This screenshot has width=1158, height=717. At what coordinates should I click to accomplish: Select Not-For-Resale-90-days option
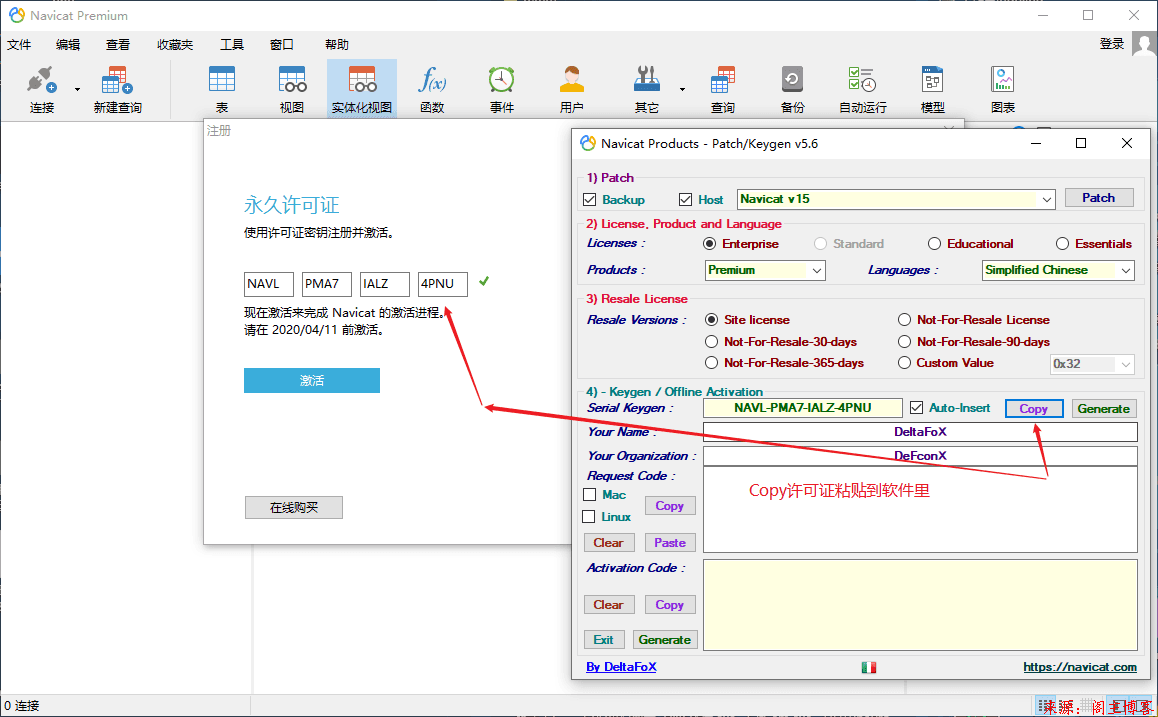[904, 342]
